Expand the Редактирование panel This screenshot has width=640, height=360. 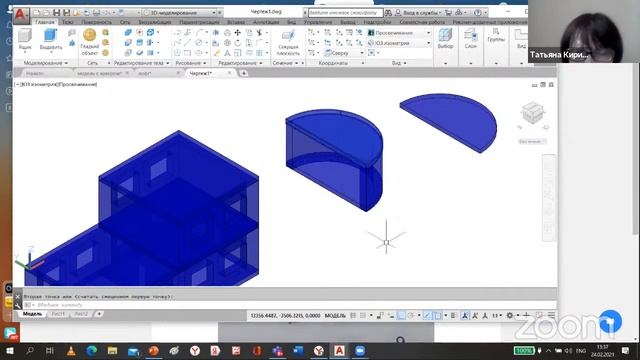click(x=240, y=63)
